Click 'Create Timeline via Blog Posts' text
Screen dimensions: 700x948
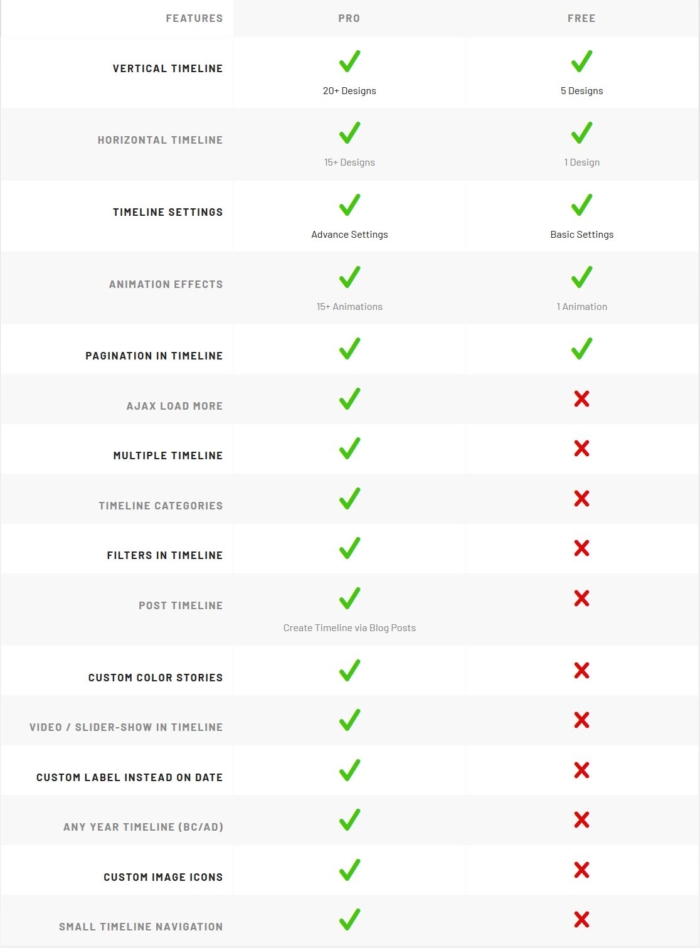tap(349, 628)
